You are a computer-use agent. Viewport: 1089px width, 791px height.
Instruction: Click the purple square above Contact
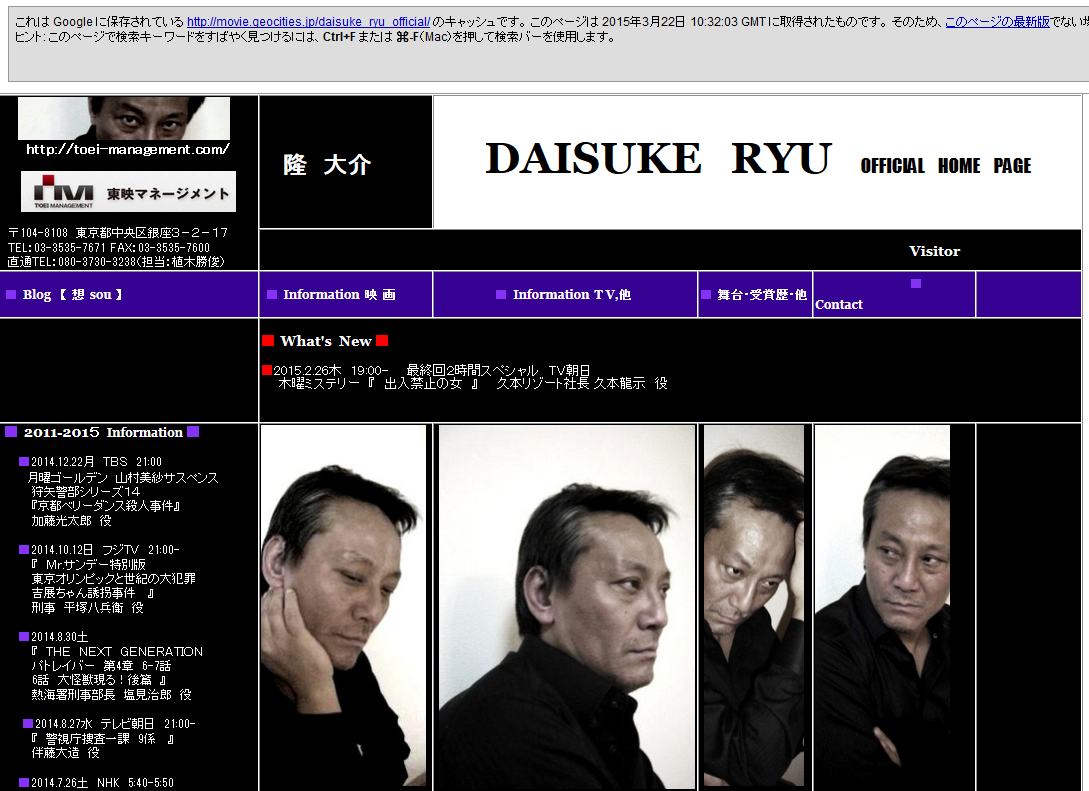[x=916, y=283]
